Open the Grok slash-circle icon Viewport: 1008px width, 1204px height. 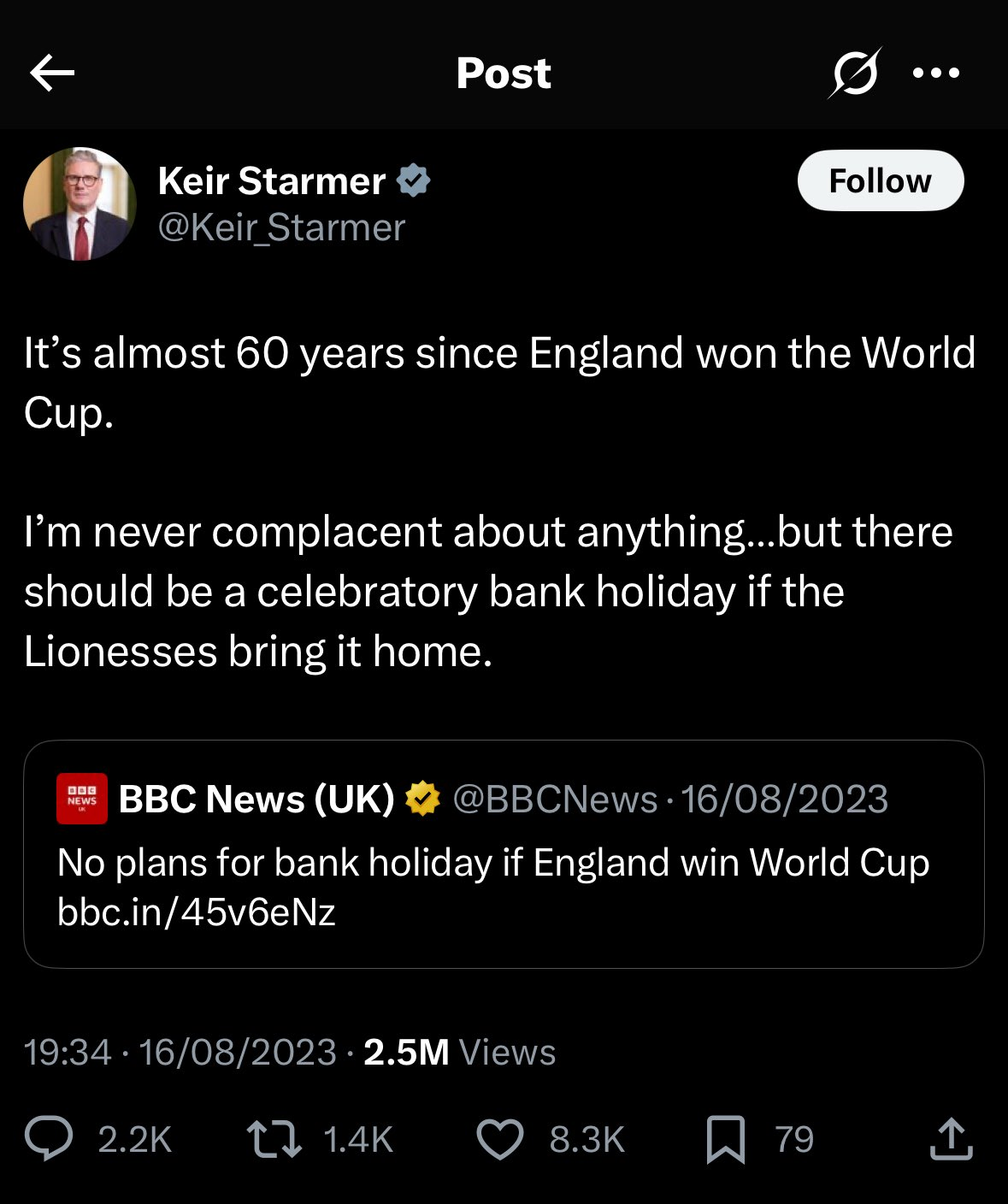[x=853, y=73]
